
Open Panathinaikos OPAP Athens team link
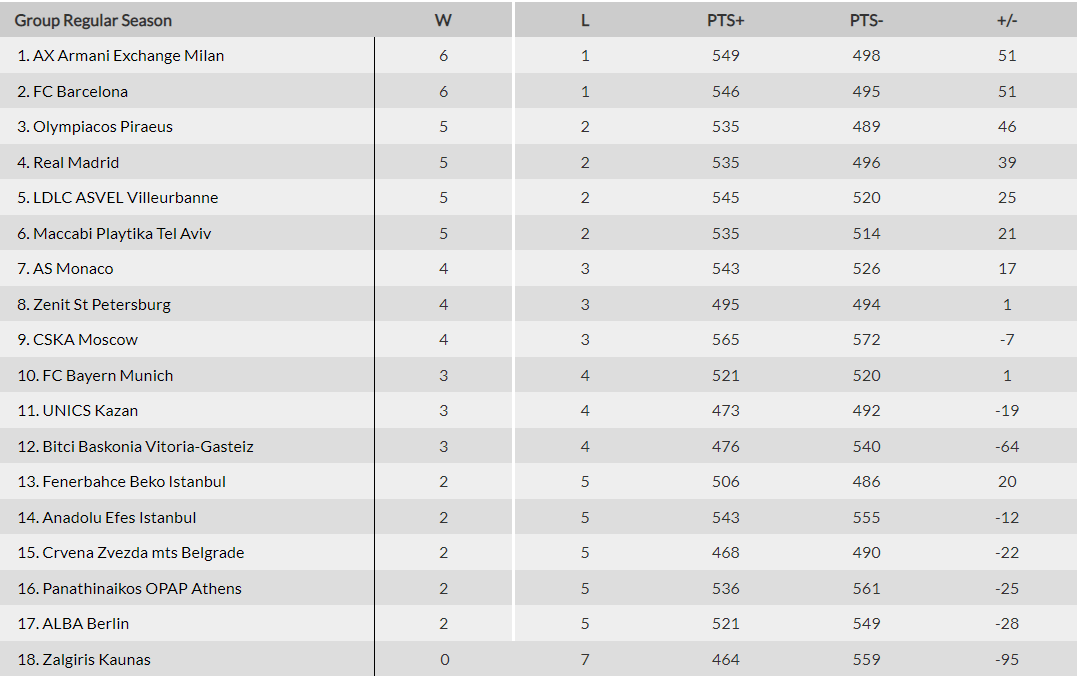pyautogui.click(x=142, y=589)
